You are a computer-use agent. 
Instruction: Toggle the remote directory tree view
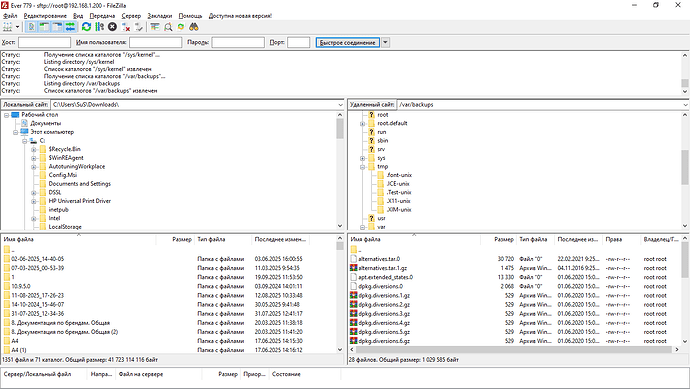pyautogui.click(x=57, y=27)
